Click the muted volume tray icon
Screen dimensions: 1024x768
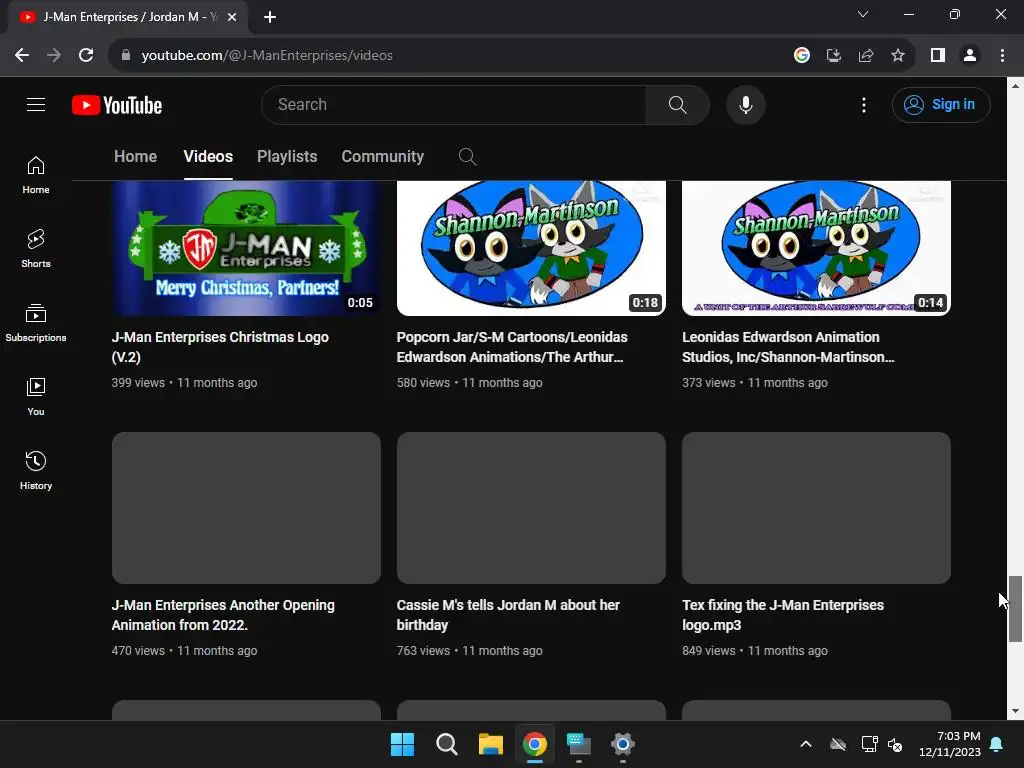(x=895, y=744)
